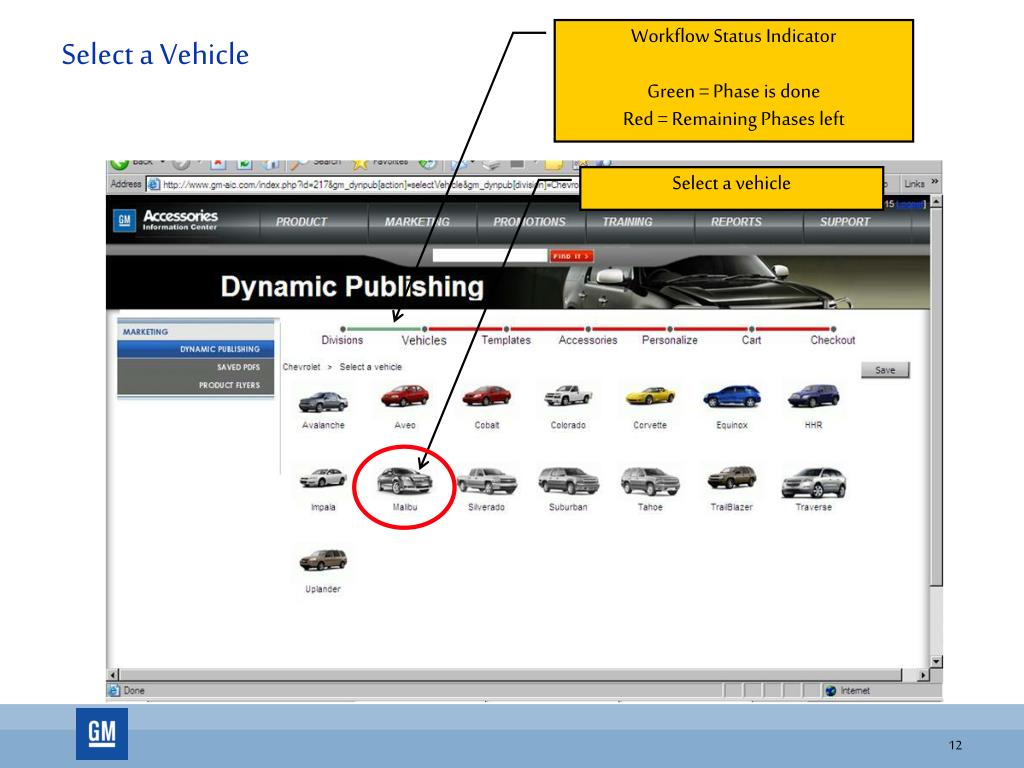Screen dimensions: 1024x768
Task: Click the horizontal scrollbar right arrow
Action: pos(923,675)
